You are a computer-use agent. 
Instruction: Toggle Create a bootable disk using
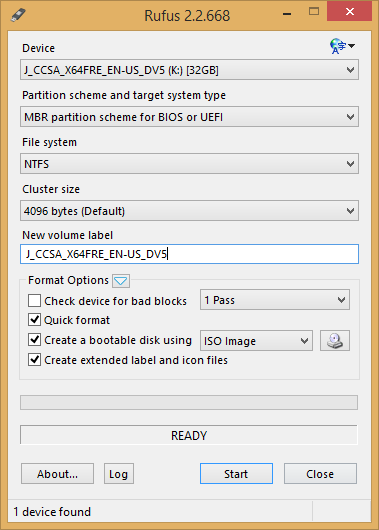tap(34, 340)
